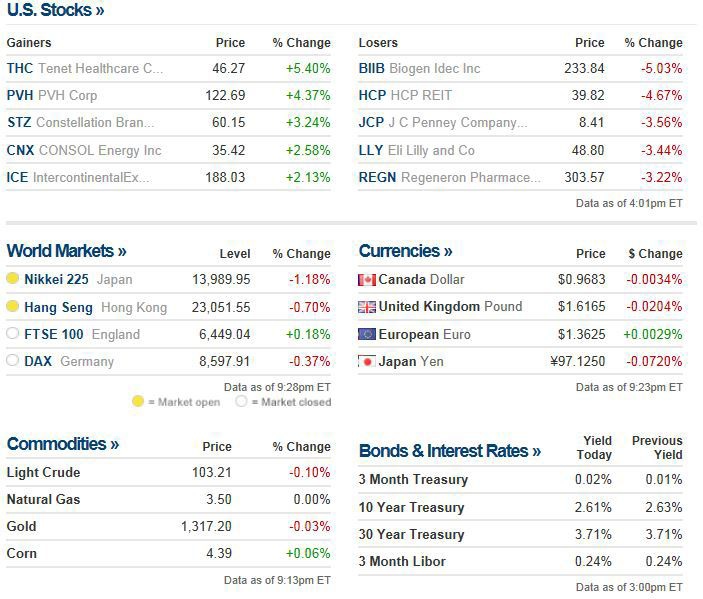The image size is (703, 599).
Task: Click the DAX market-closed circle
Action: 13,361
